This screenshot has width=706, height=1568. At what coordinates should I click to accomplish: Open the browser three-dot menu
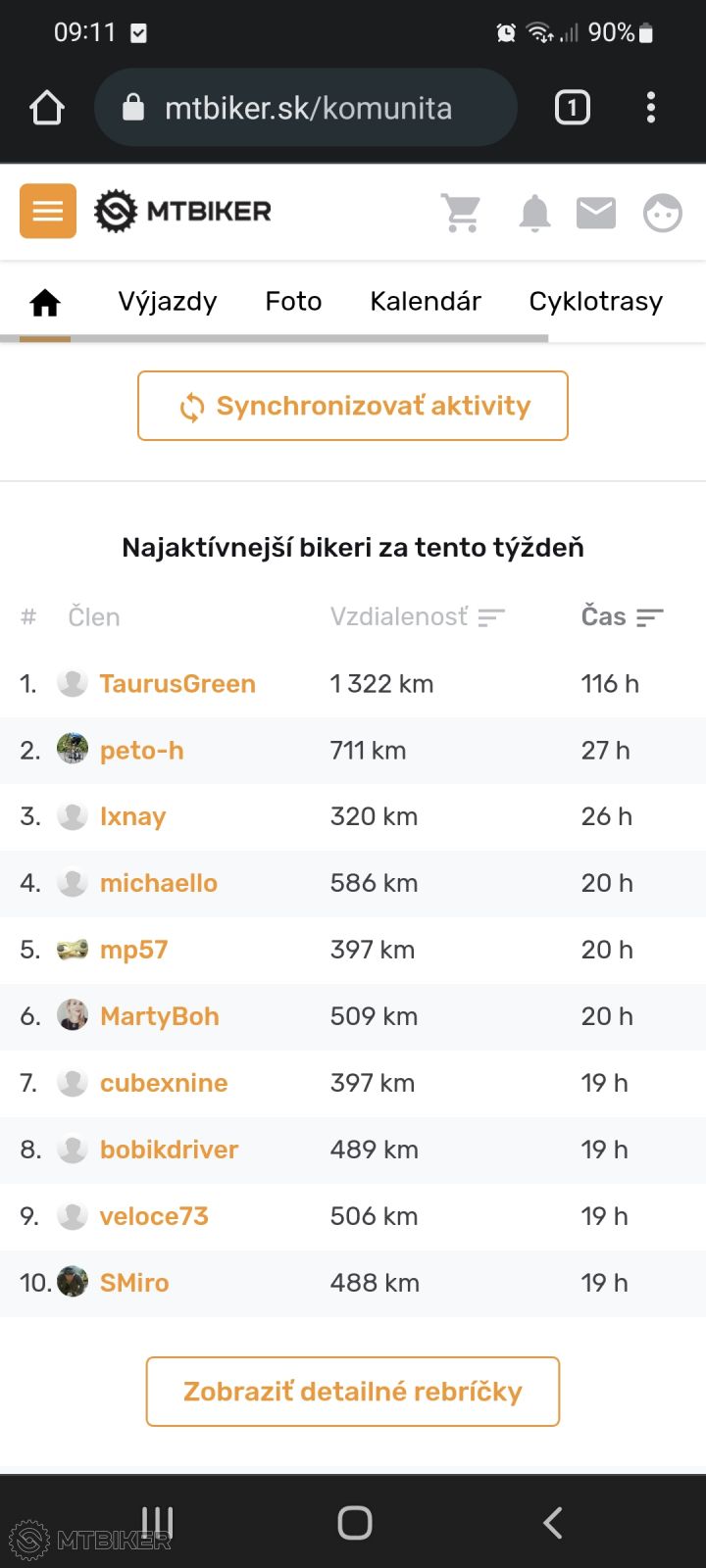click(x=651, y=108)
